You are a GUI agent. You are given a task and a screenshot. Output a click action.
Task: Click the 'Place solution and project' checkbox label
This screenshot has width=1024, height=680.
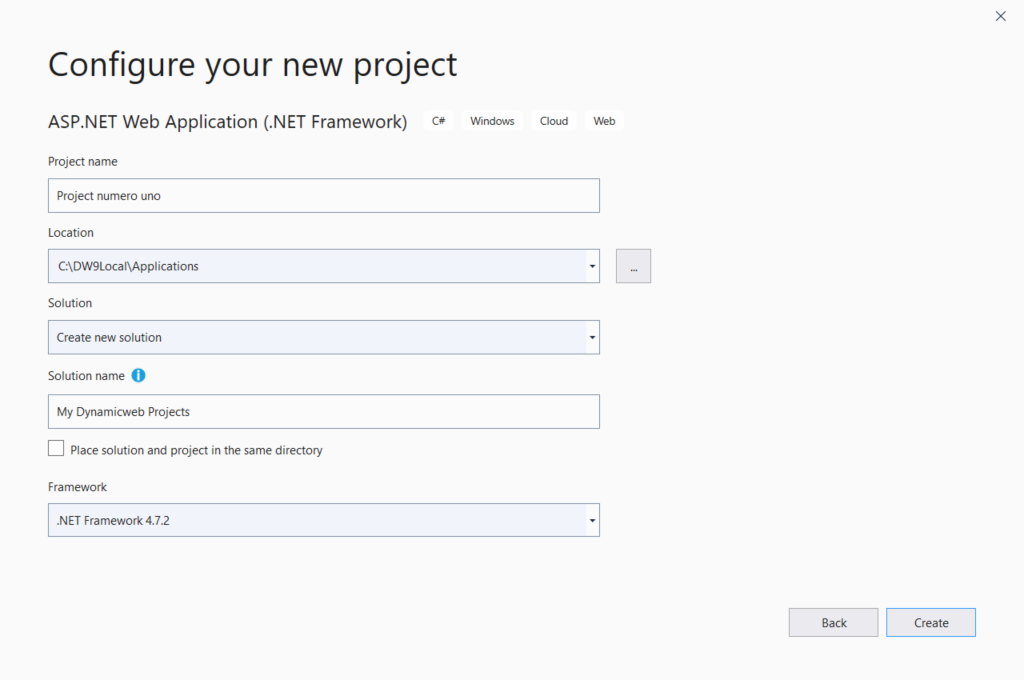pos(196,450)
